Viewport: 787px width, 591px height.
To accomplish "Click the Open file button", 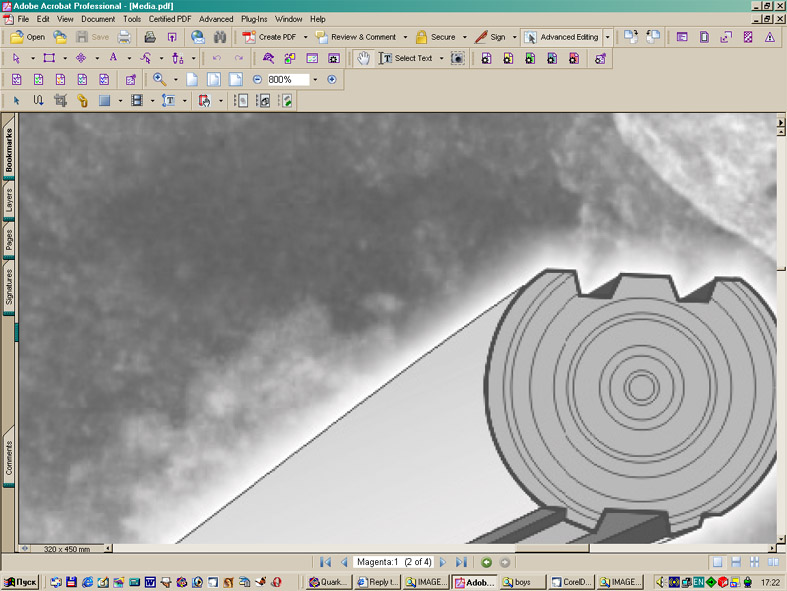I will click(x=27, y=37).
